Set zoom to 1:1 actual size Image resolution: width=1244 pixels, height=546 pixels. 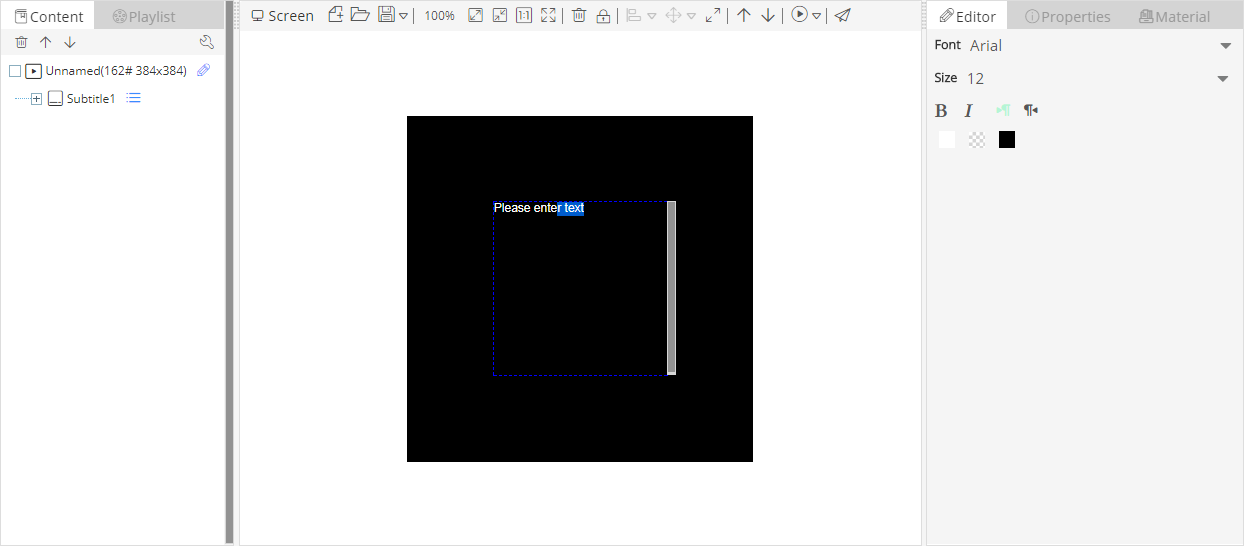(524, 15)
